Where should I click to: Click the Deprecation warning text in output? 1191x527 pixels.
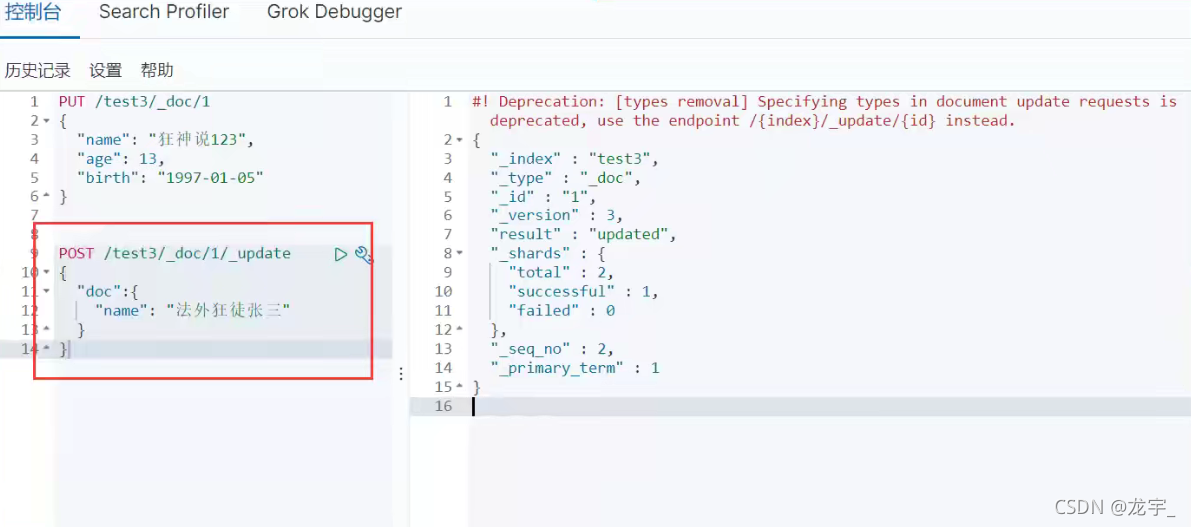point(824,111)
